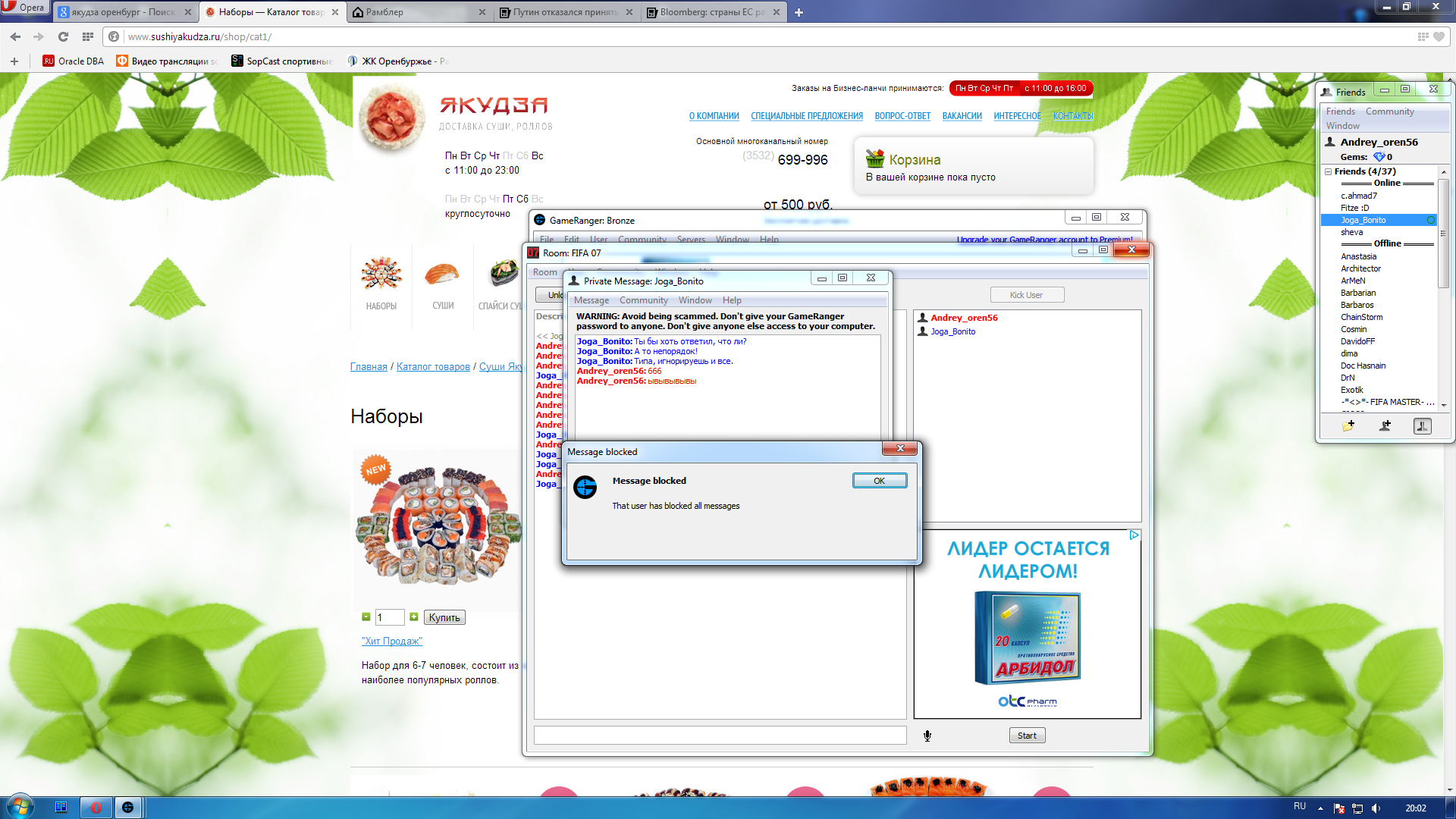Viewport: 1456px width, 819px height.
Task: Increase quantity with the plus stepper
Action: click(414, 617)
